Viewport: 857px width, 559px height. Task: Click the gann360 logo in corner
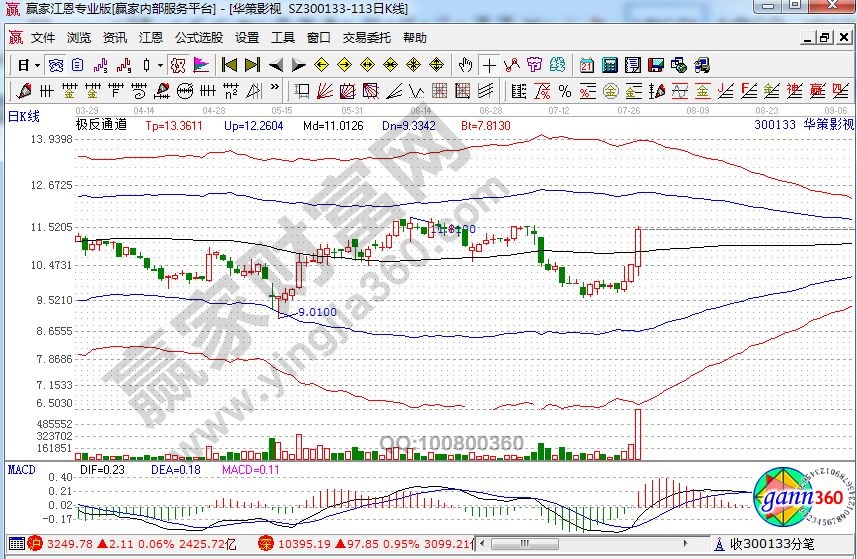point(802,498)
